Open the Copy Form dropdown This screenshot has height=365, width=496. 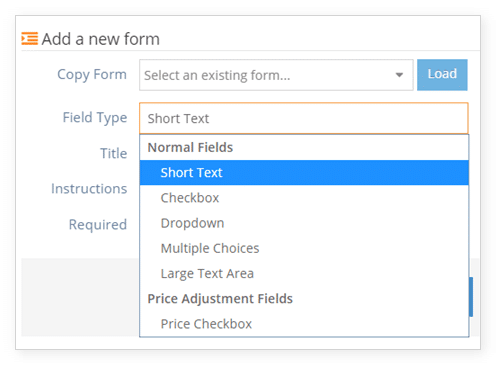pyautogui.click(x=276, y=75)
